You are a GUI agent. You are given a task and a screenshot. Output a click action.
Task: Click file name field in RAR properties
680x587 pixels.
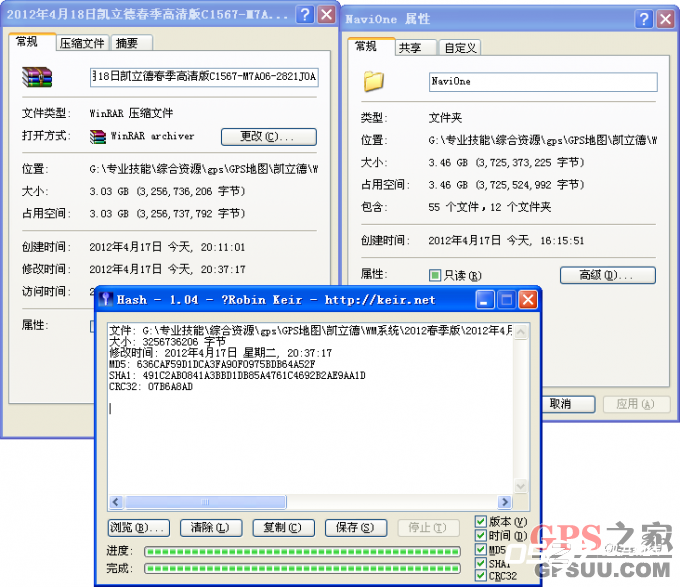point(204,77)
